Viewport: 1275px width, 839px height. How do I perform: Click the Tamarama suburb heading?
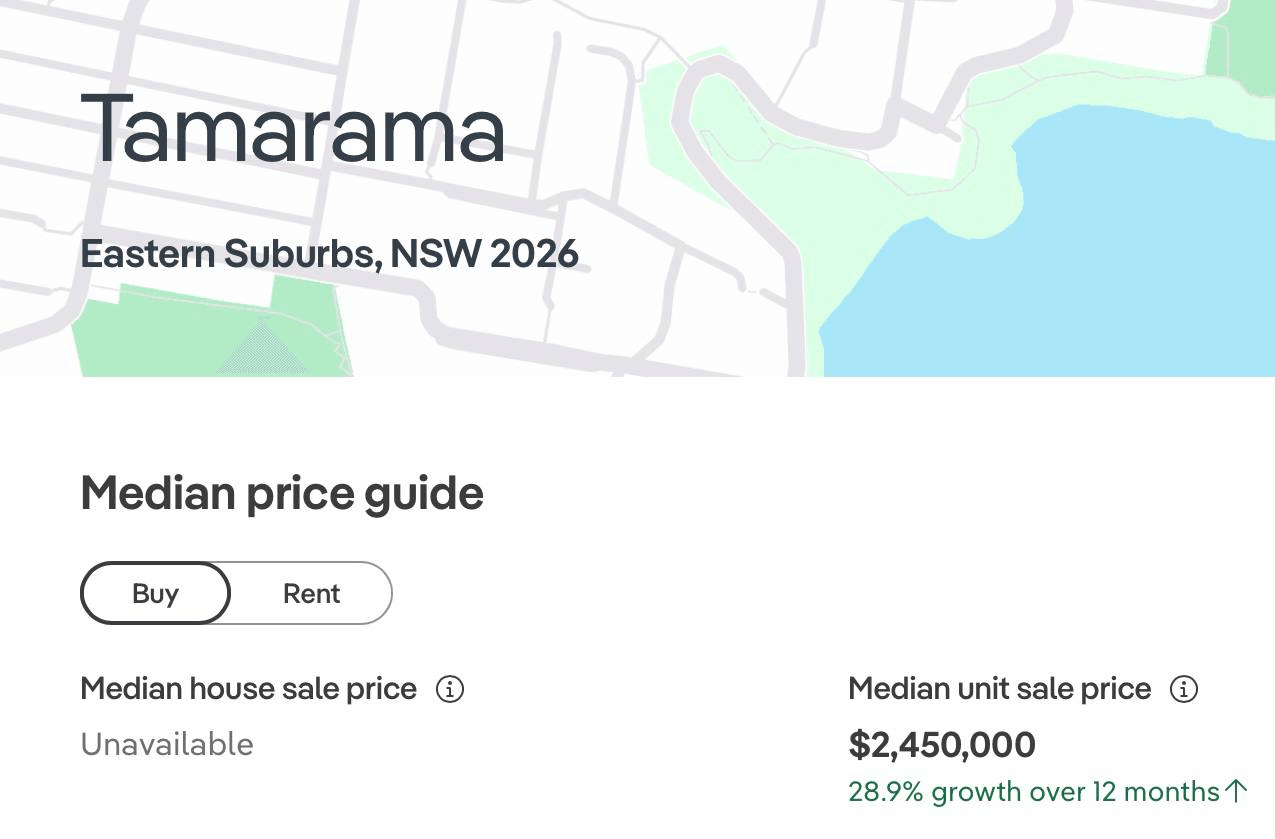[x=293, y=128]
